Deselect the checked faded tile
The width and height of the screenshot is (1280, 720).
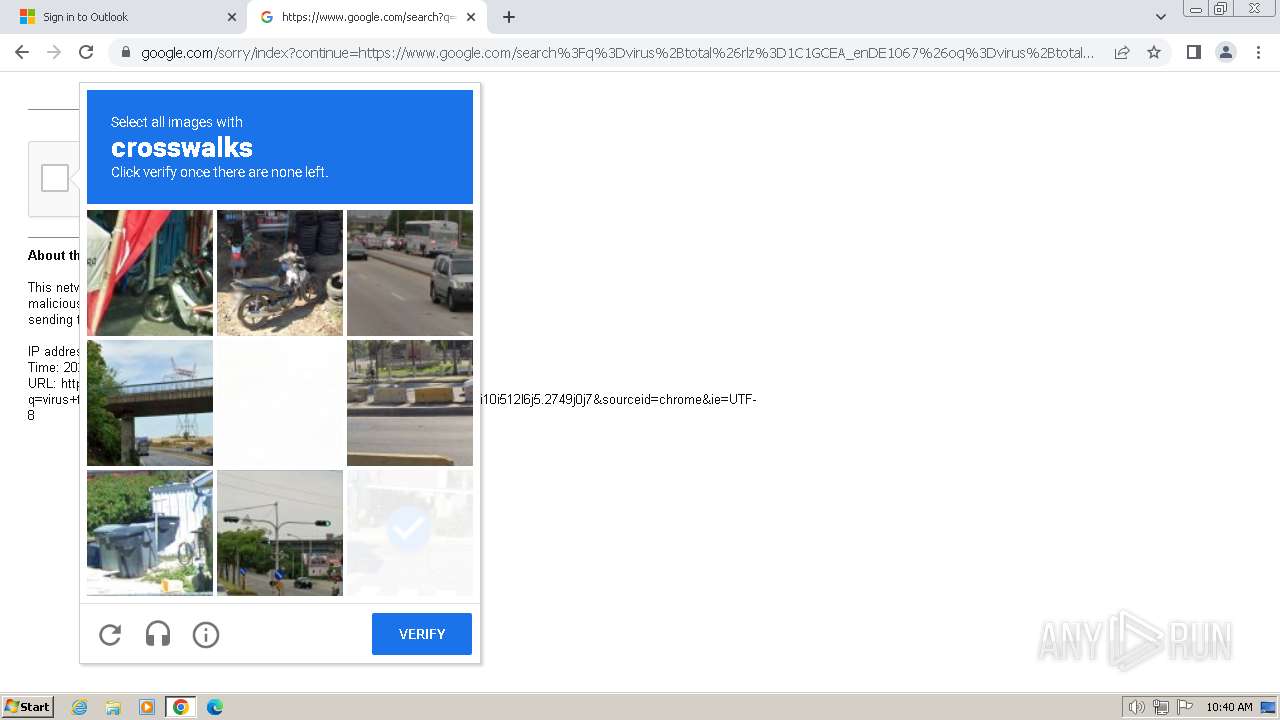[x=410, y=533]
